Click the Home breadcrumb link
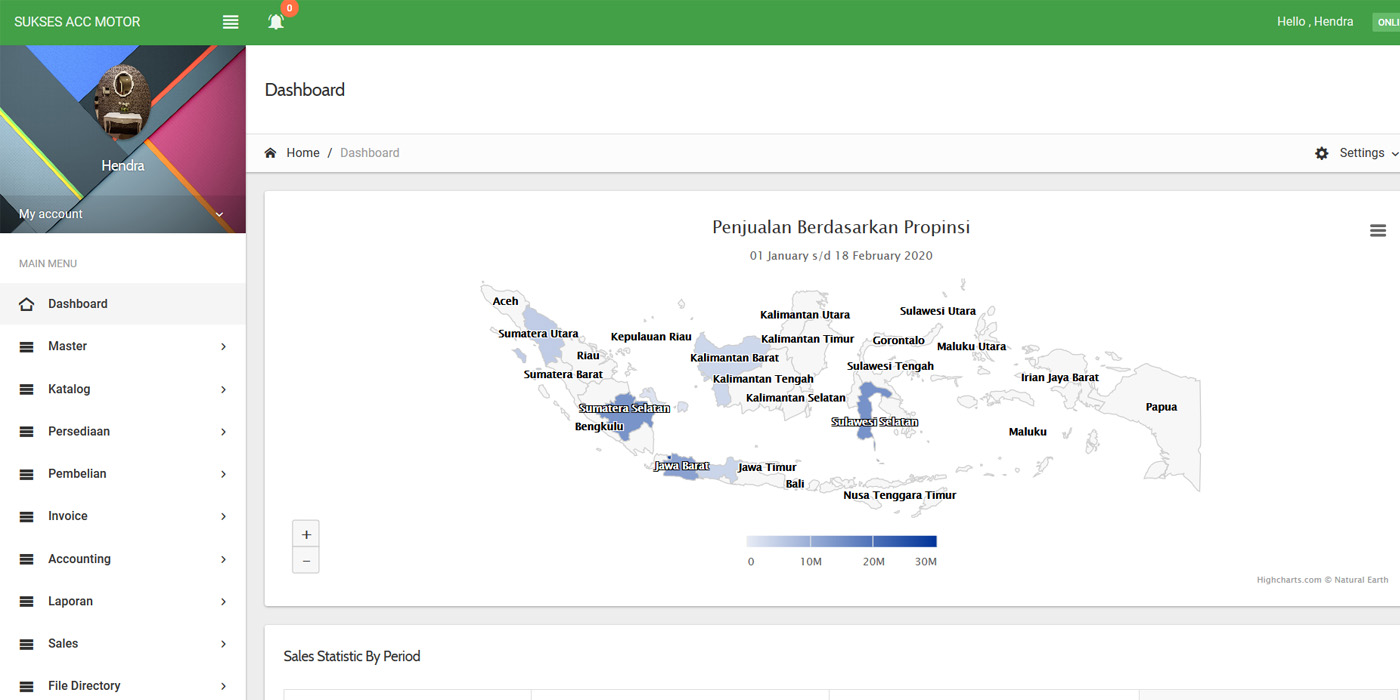Viewport: 1400px width, 700px height. tap(303, 153)
